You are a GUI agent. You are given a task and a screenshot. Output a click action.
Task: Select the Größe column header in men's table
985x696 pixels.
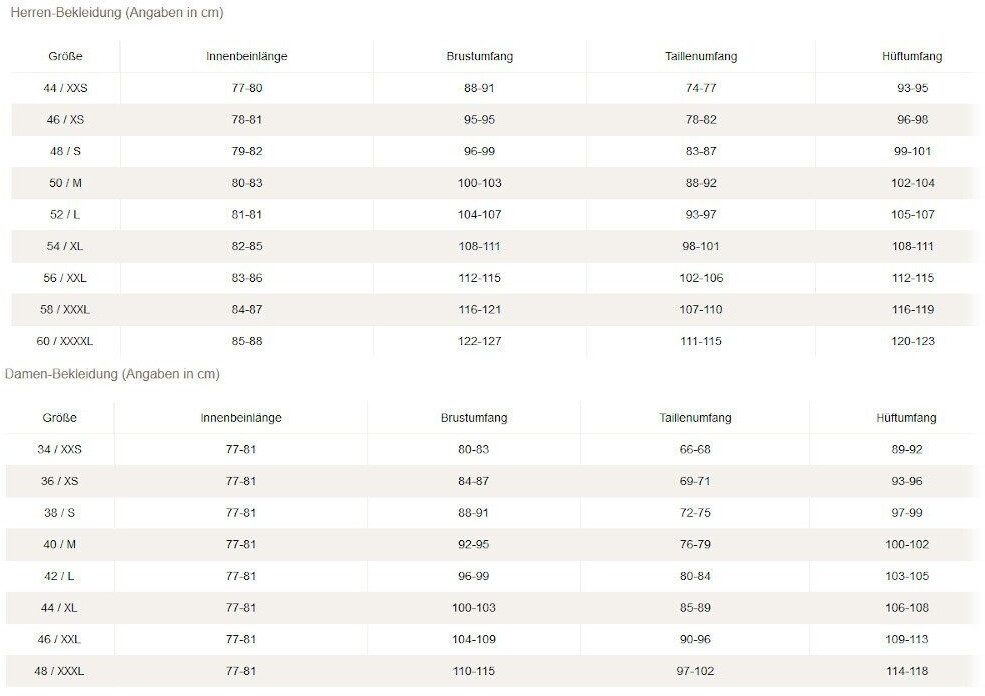pyautogui.click(x=65, y=57)
